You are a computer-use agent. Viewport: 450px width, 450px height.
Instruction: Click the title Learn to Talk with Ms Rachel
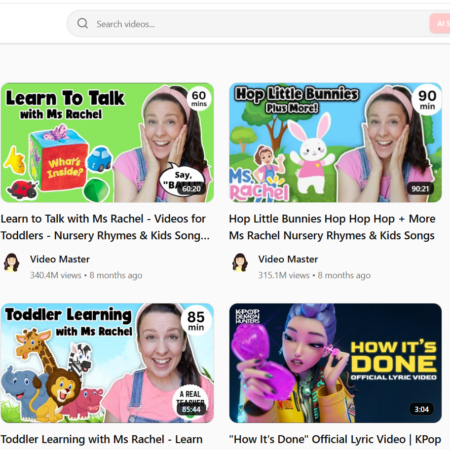pos(105,227)
